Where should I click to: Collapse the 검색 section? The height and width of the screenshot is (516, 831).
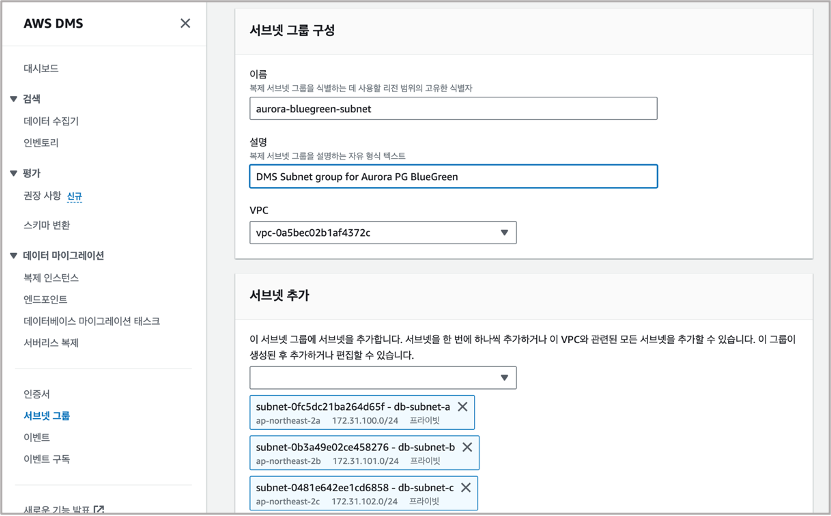tap(14, 99)
